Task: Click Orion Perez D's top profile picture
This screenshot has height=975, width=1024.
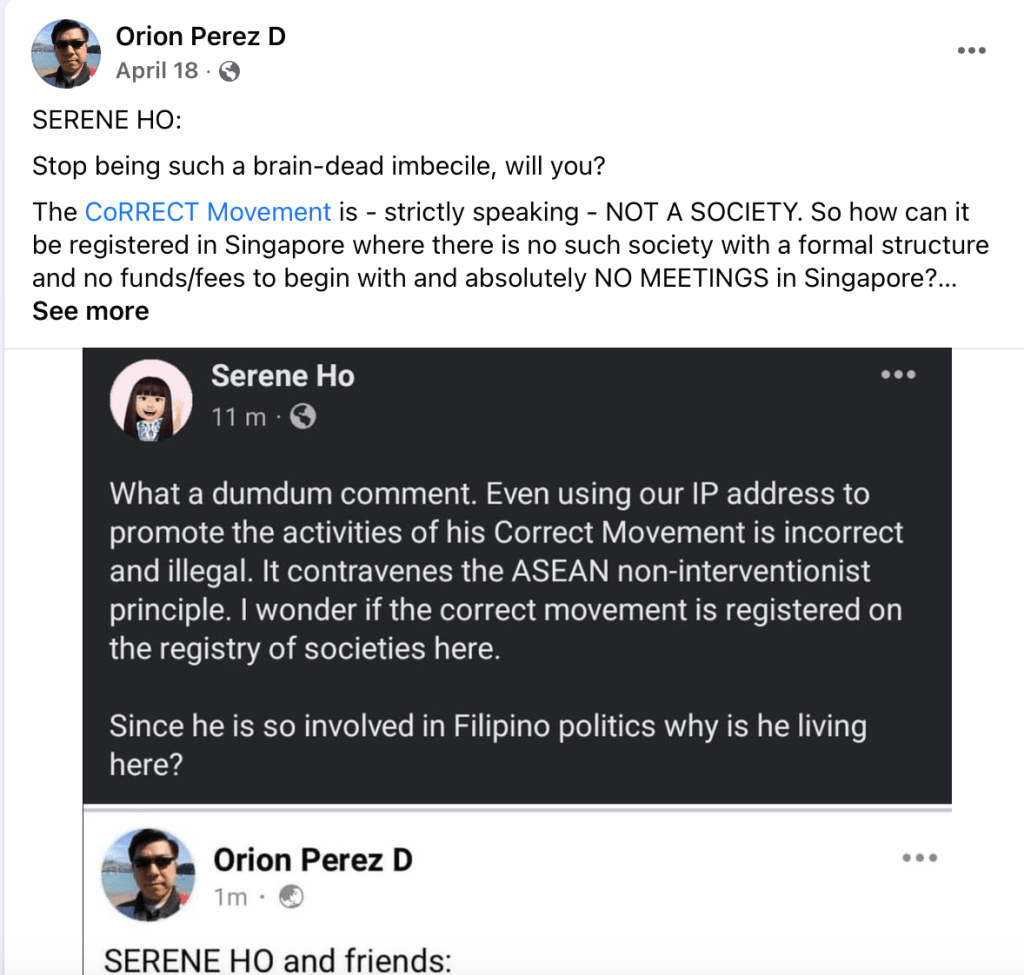Action: point(67,53)
